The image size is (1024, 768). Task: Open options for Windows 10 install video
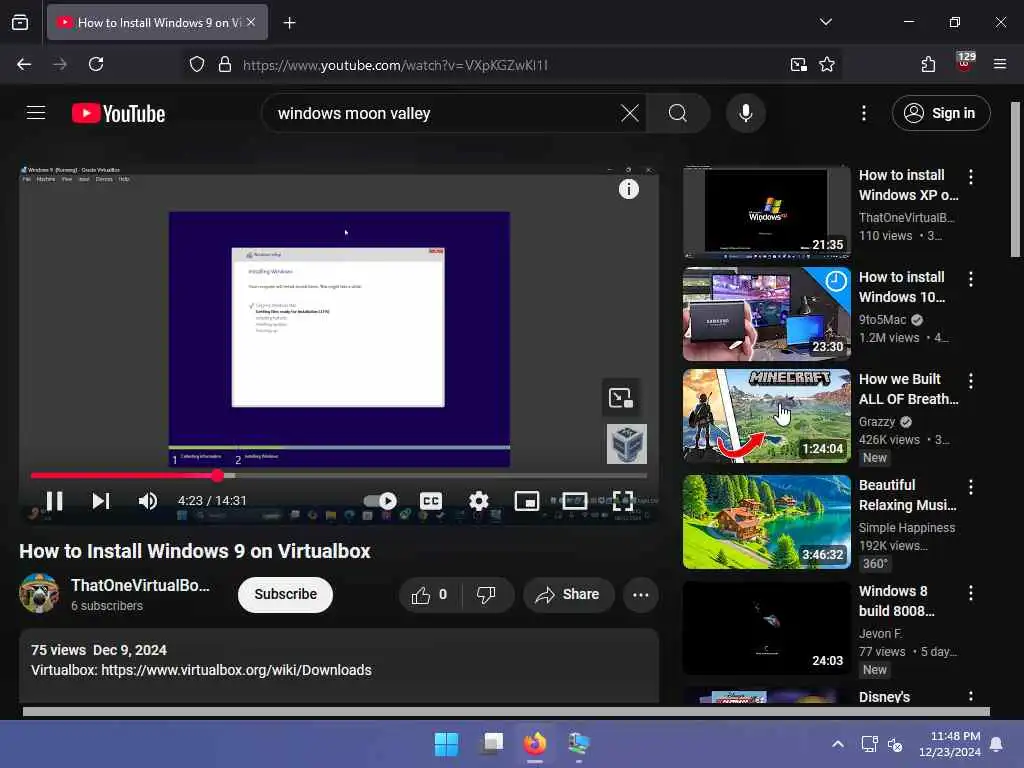[x=971, y=279]
